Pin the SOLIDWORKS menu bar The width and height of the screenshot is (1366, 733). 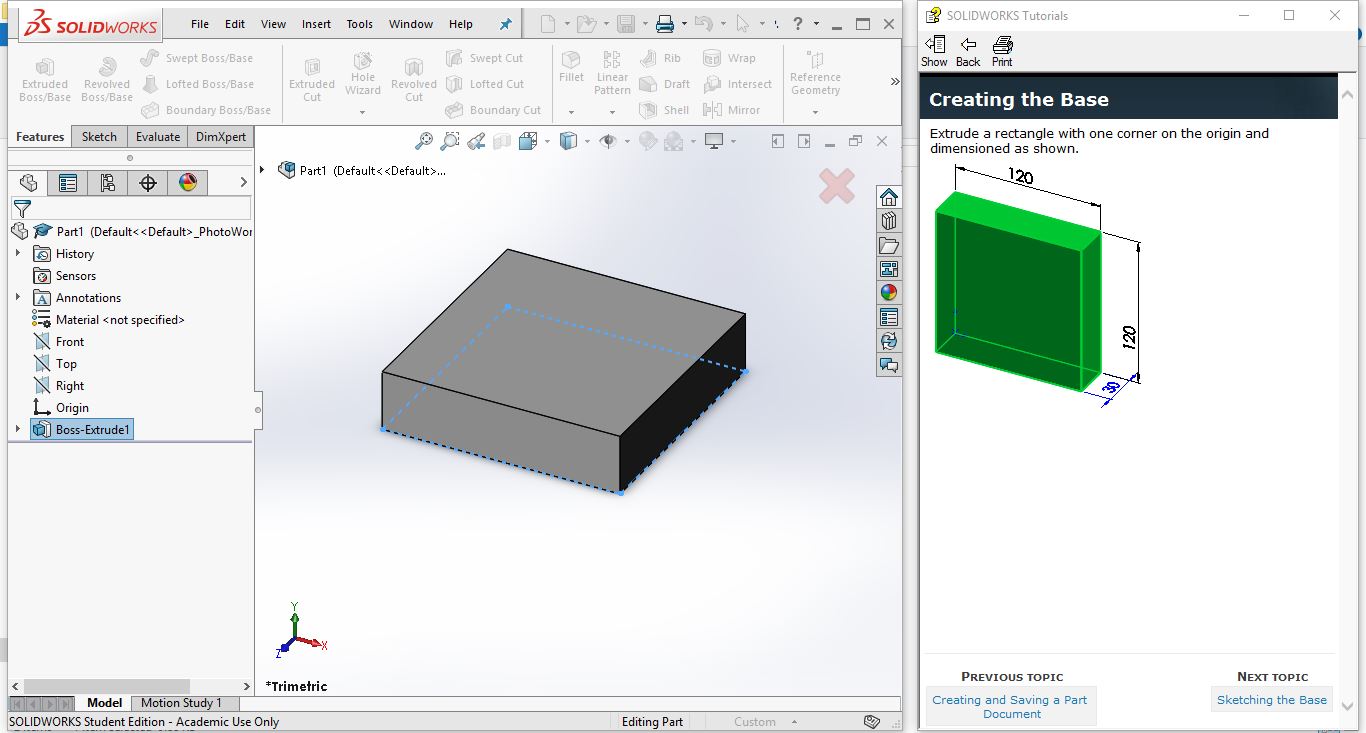coord(505,24)
